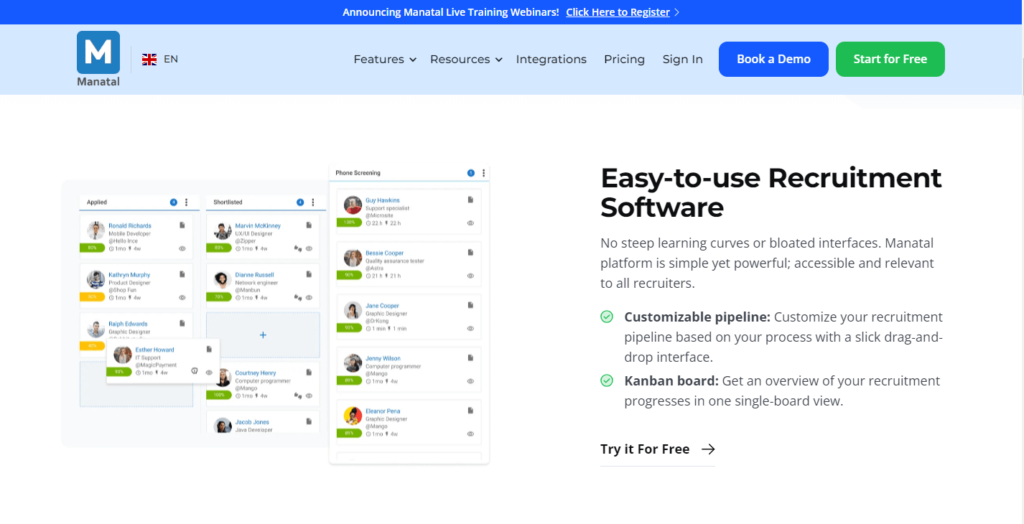Click Courtney Henry's gears icon
The width and height of the screenshot is (1024, 524).
click(x=298, y=395)
